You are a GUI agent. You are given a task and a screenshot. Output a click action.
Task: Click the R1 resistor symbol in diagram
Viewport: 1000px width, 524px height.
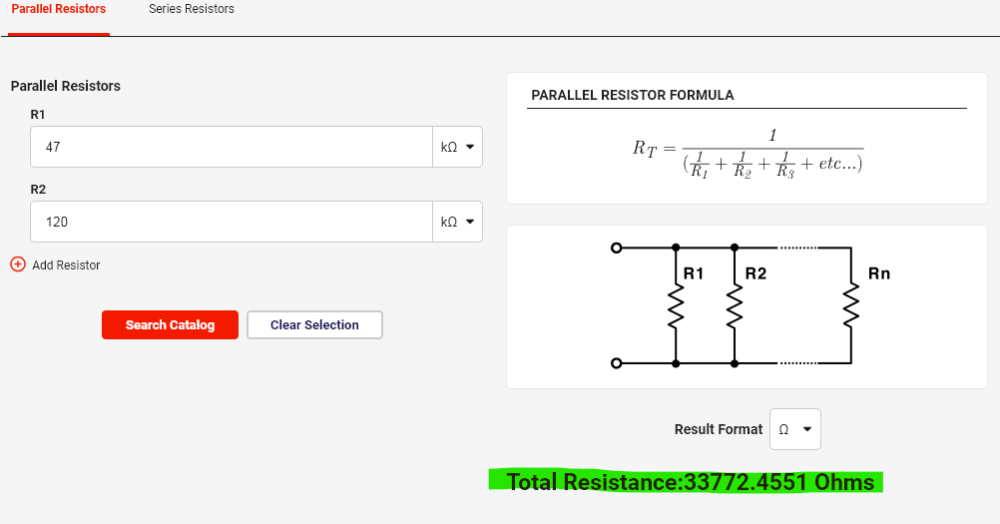676,306
